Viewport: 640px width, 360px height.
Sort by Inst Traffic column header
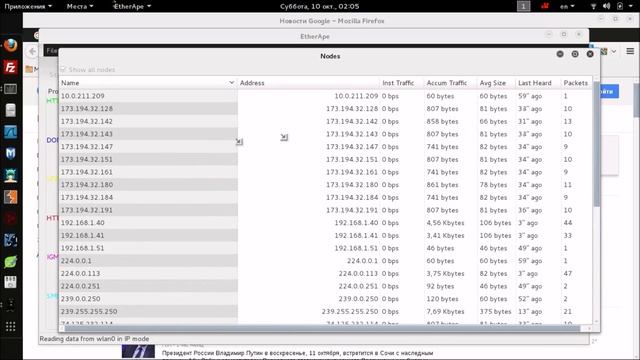tap(402, 83)
